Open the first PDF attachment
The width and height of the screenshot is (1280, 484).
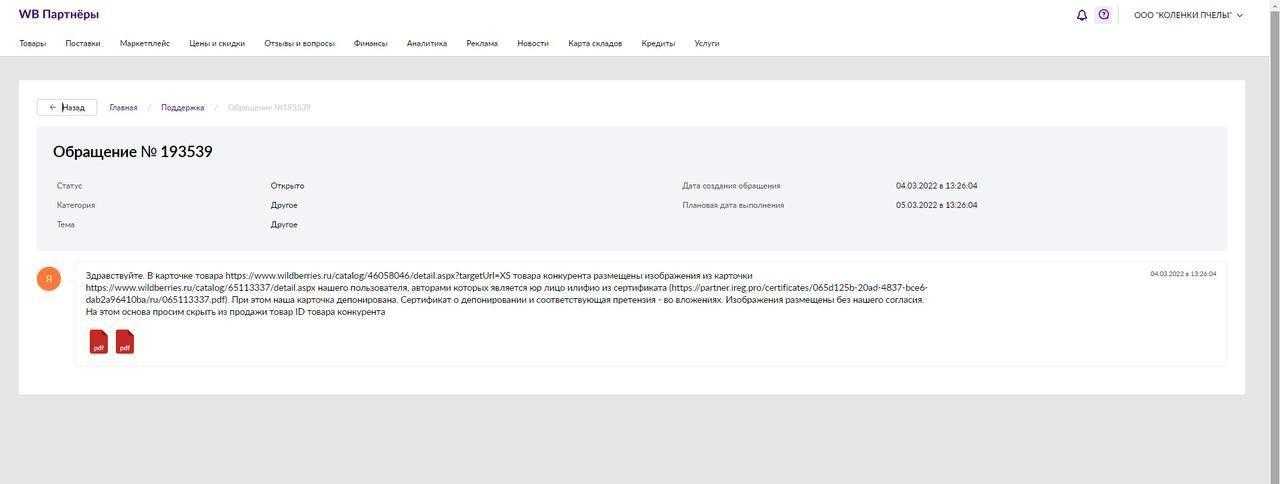(99, 342)
